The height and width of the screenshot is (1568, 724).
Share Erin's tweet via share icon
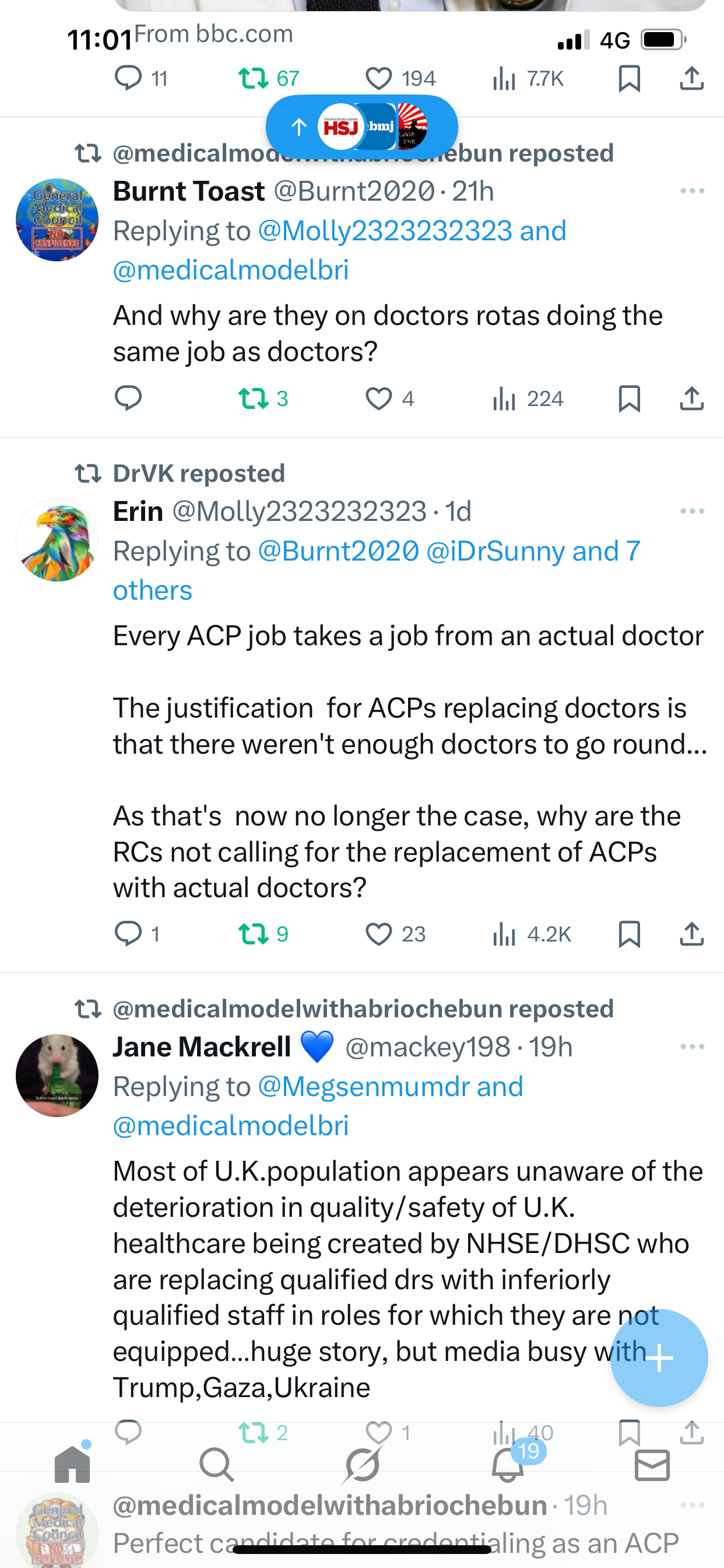691,934
